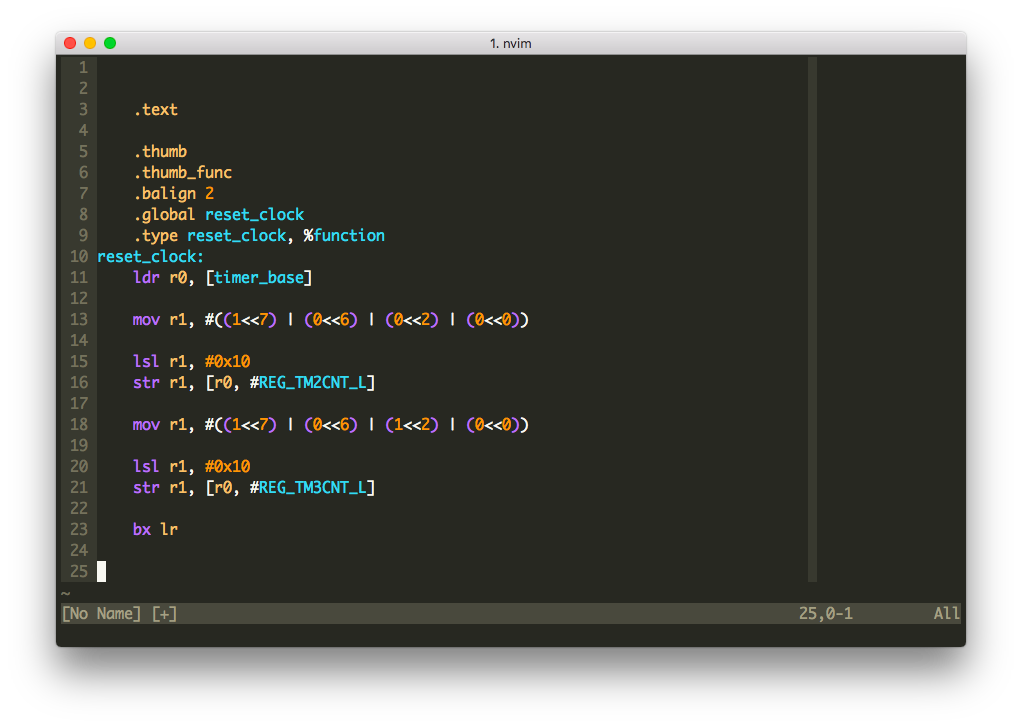The height and width of the screenshot is (727, 1022).
Task: Click the 'bx' instruction on line 23
Action: 141,529
